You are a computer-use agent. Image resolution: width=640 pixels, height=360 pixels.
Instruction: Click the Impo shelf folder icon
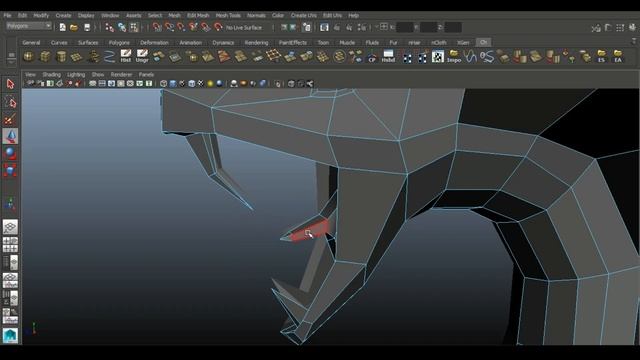click(x=453, y=56)
